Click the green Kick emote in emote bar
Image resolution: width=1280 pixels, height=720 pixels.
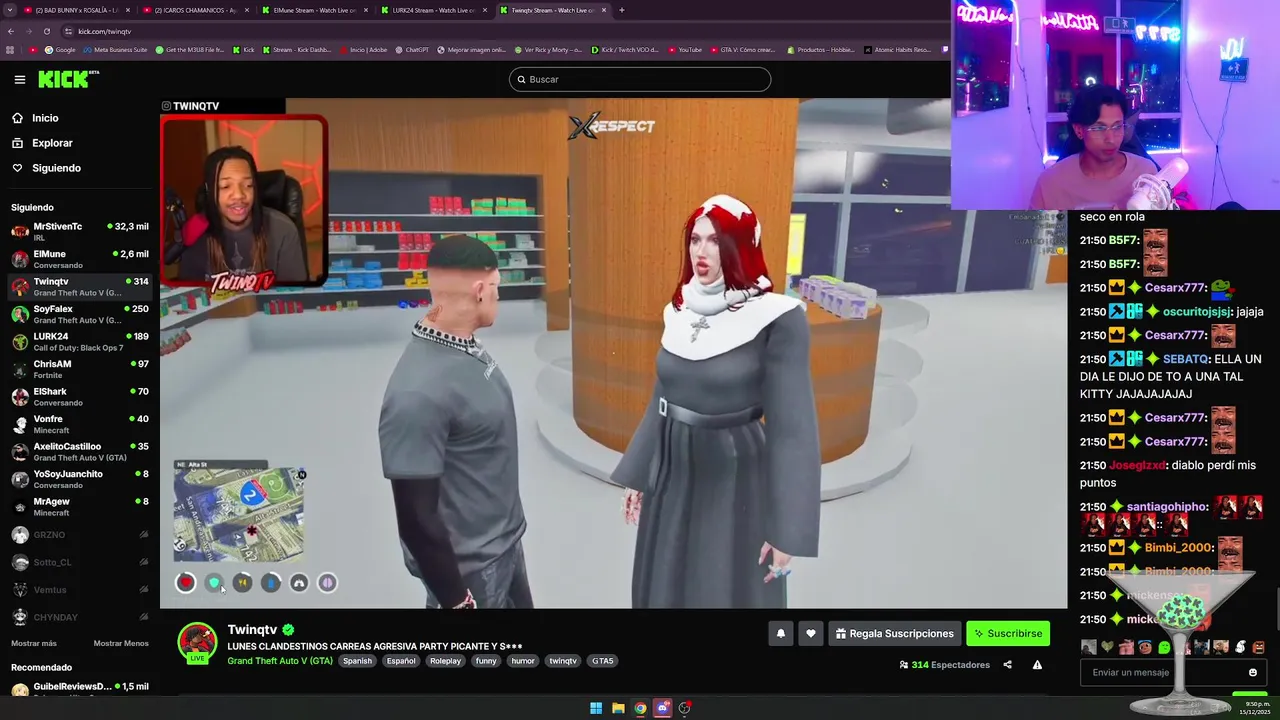point(1164,647)
